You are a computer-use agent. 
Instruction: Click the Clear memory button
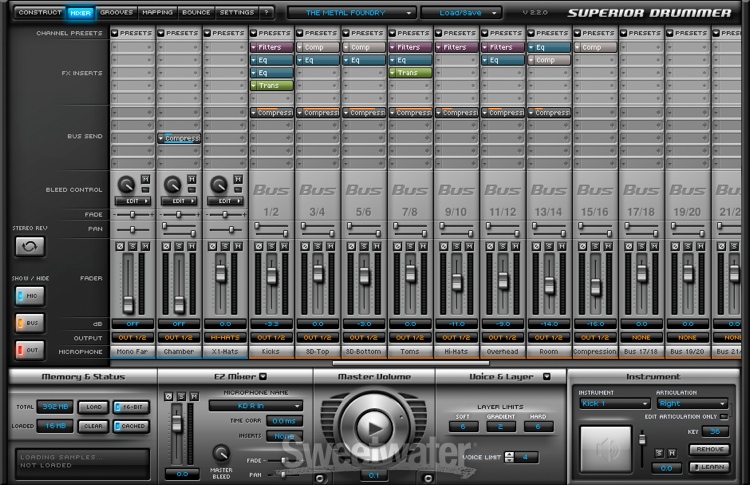point(93,425)
